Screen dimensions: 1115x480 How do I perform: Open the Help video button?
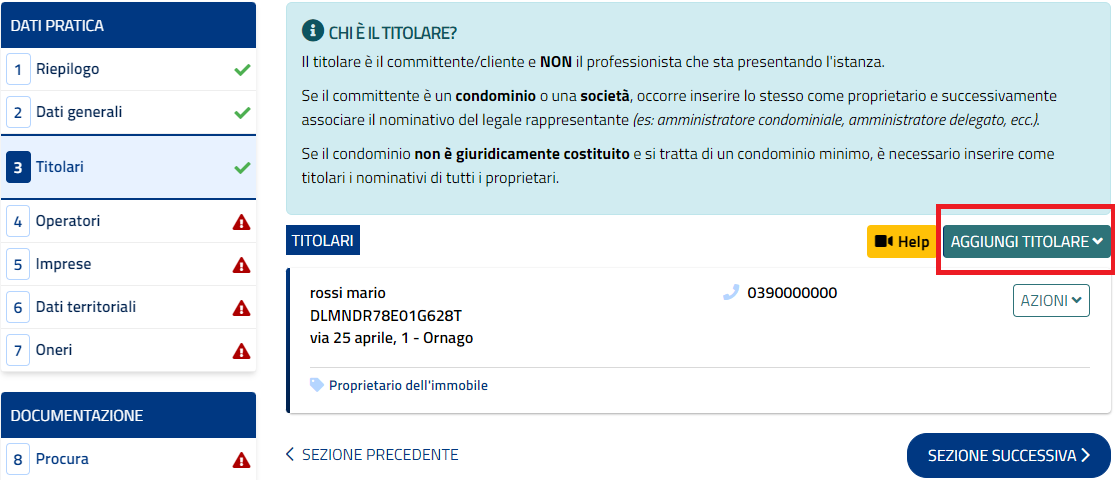point(901,241)
